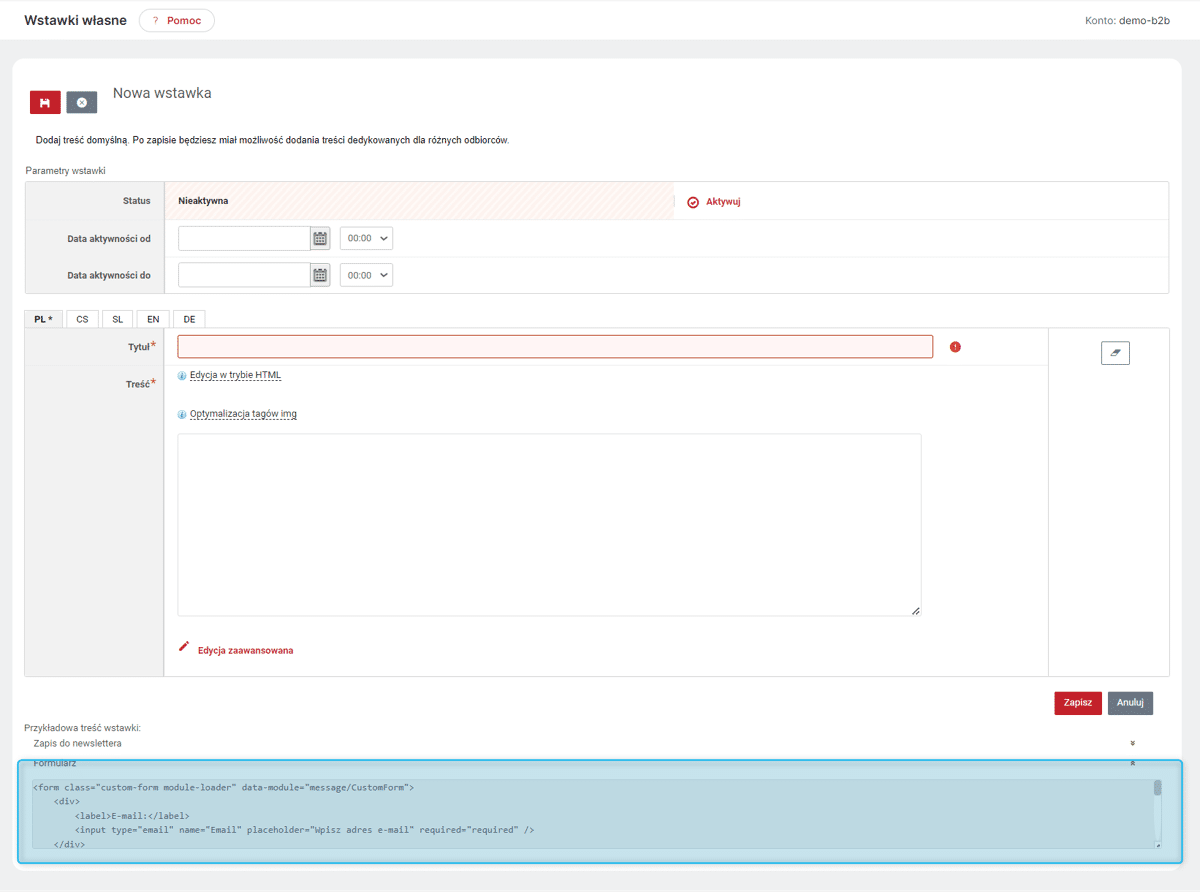The height and width of the screenshot is (892, 1200).
Task: Click the Zapisz button
Action: pyautogui.click(x=1078, y=703)
